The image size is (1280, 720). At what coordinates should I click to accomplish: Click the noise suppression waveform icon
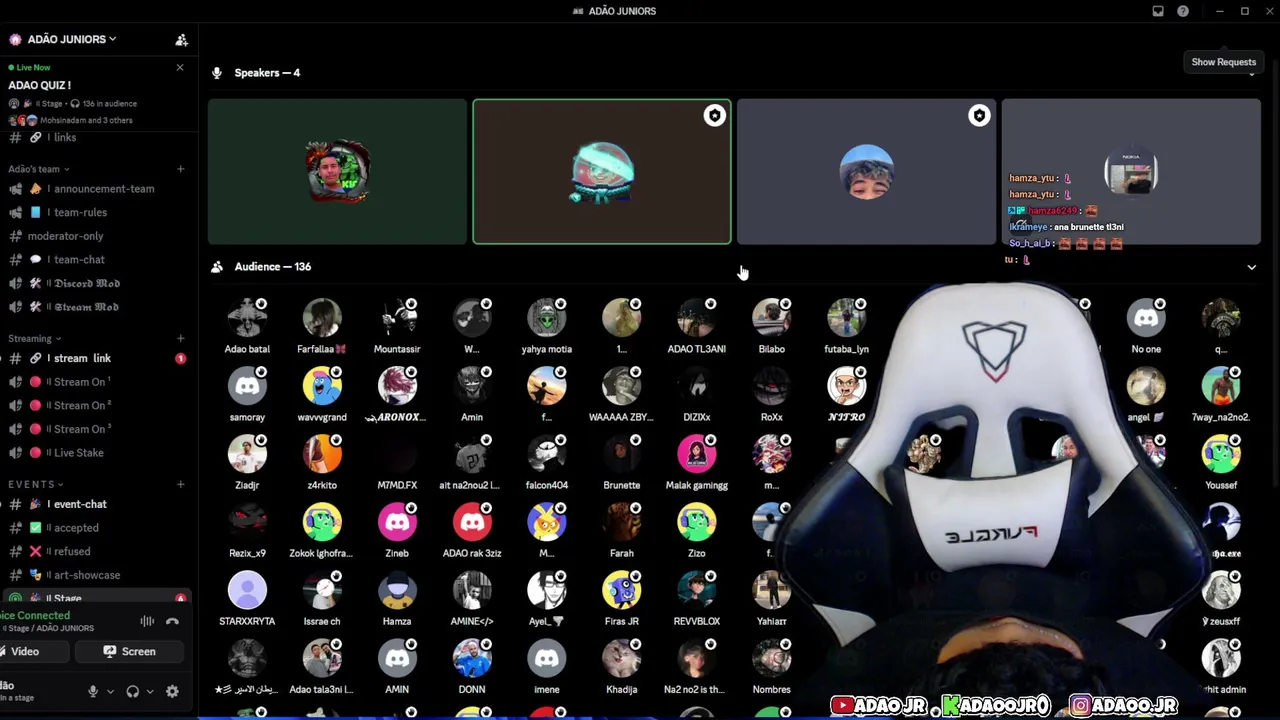[x=147, y=621]
